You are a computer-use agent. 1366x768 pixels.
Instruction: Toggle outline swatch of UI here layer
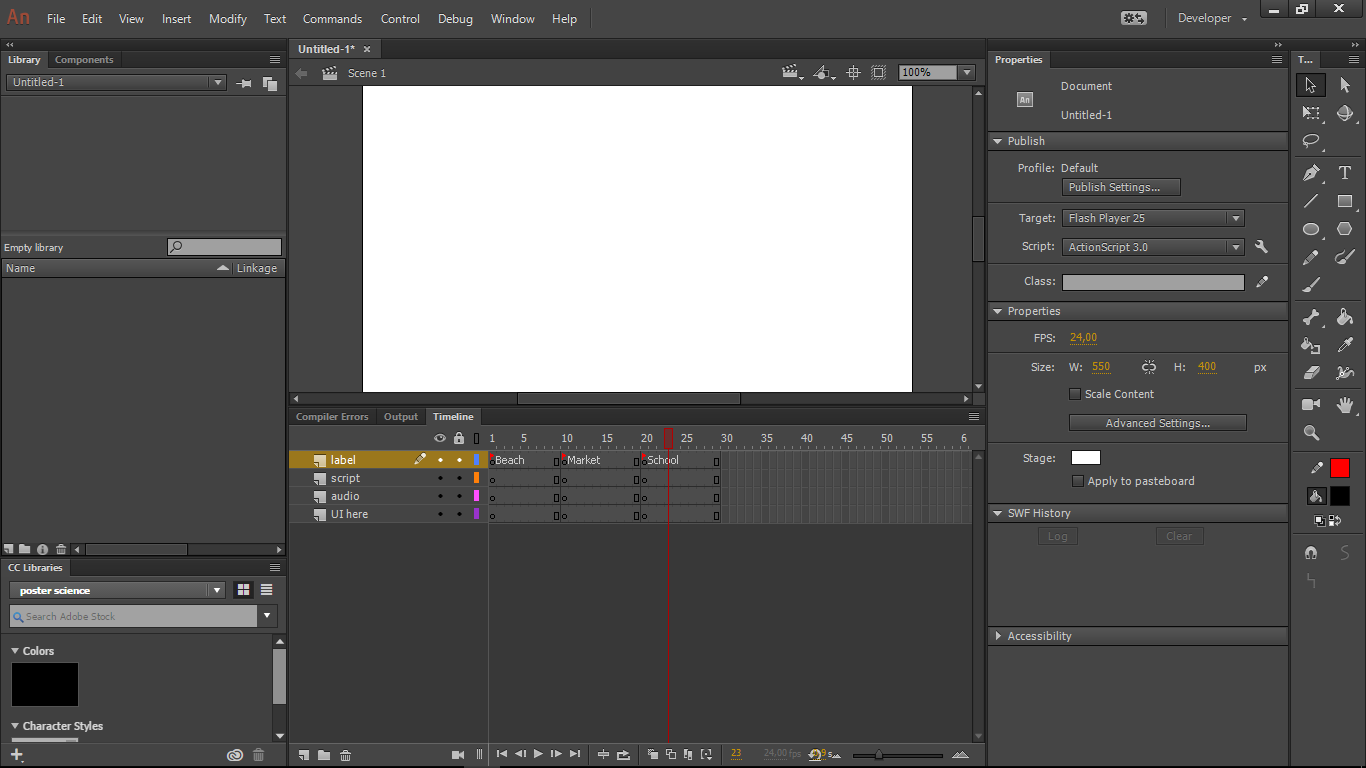tap(476, 514)
